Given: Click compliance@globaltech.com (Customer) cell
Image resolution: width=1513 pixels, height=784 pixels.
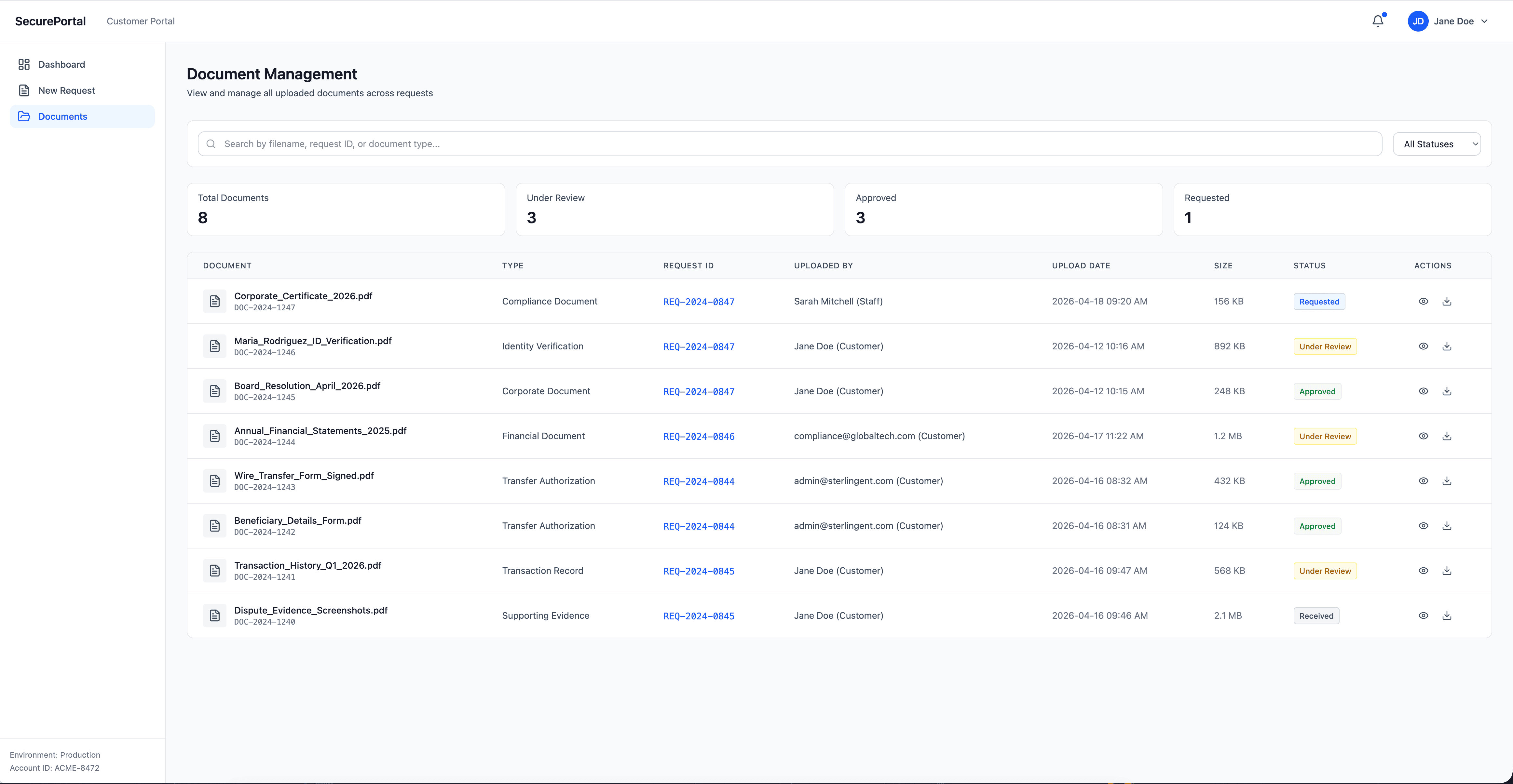Looking at the screenshot, I should coord(879,436).
